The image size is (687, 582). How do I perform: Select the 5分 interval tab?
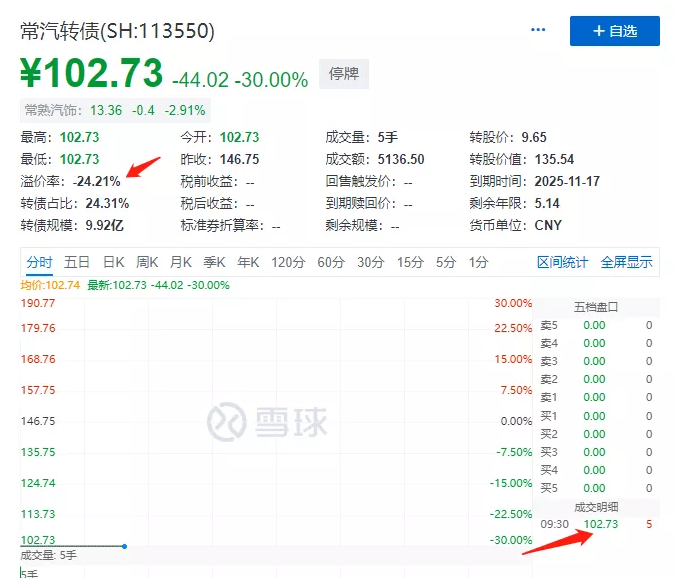point(446,262)
